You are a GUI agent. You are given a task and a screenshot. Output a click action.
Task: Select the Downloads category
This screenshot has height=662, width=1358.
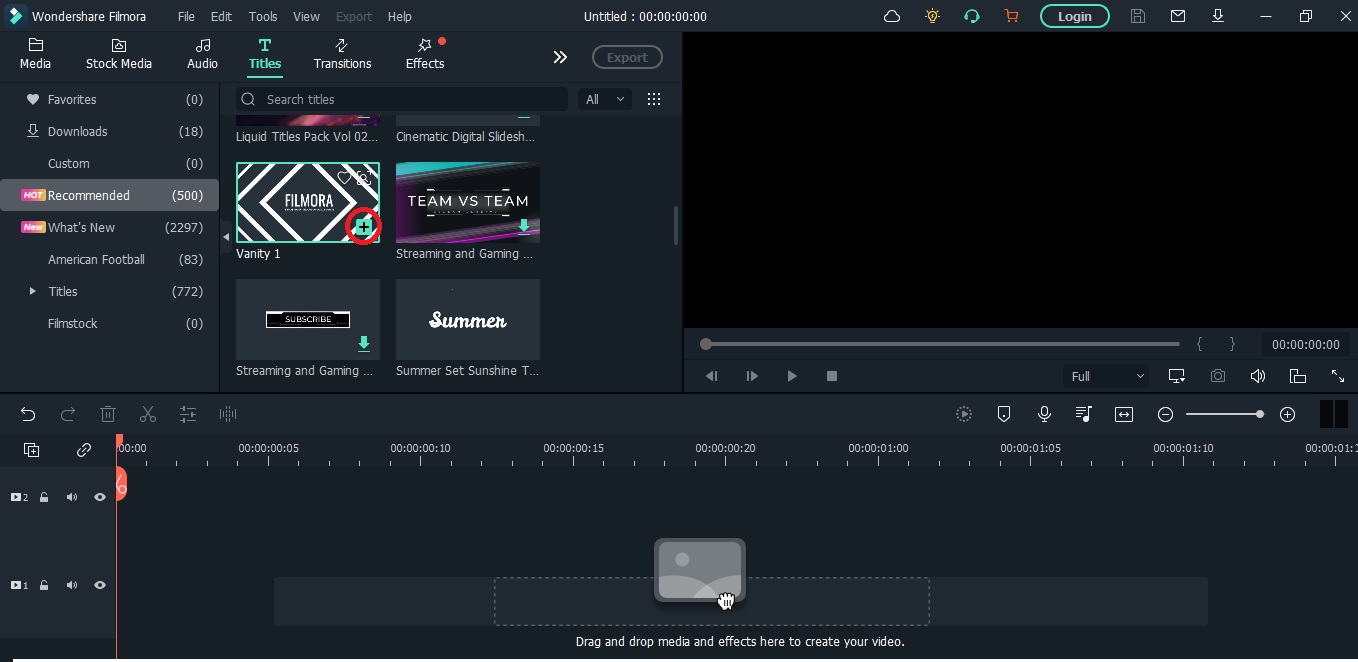109,131
